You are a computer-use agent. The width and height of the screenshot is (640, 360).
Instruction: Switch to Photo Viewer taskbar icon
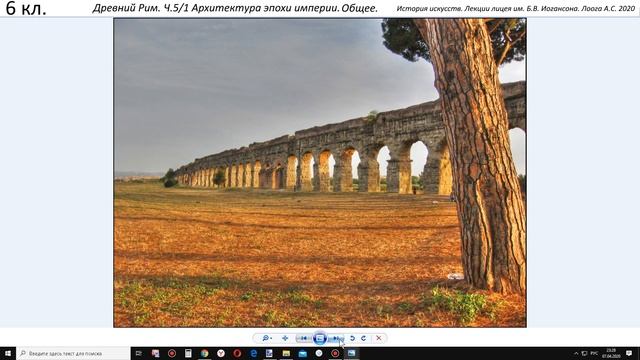pyautogui.click(x=351, y=353)
